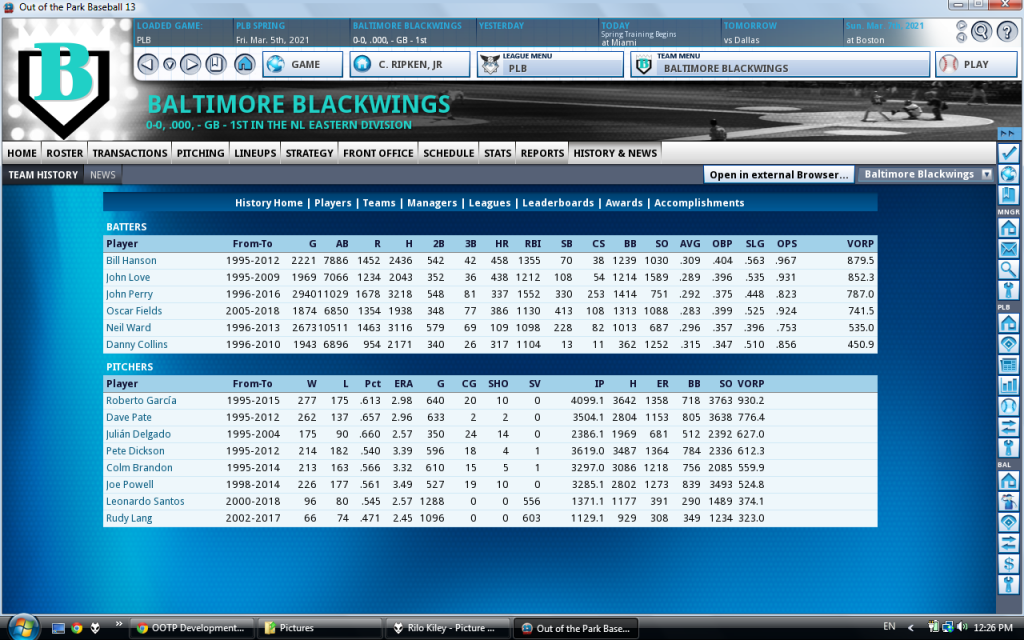Click the home icon in the top toolbar

coord(244,65)
